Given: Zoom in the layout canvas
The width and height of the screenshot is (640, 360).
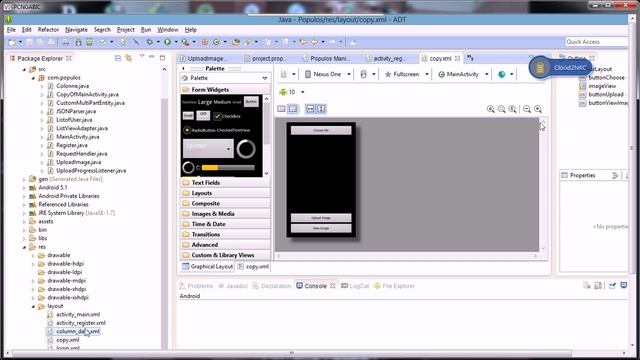Looking at the screenshot, I should 538,109.
